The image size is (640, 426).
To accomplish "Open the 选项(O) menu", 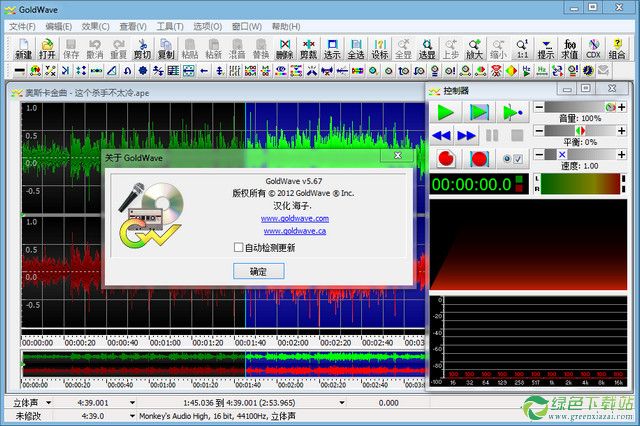I will [207, 27].
